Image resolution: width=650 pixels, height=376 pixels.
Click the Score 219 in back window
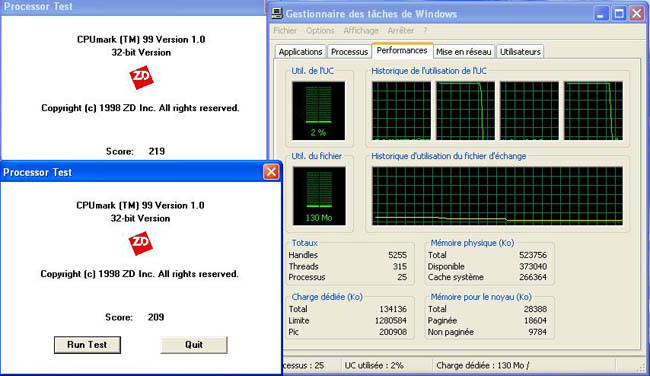pos(157,151)
